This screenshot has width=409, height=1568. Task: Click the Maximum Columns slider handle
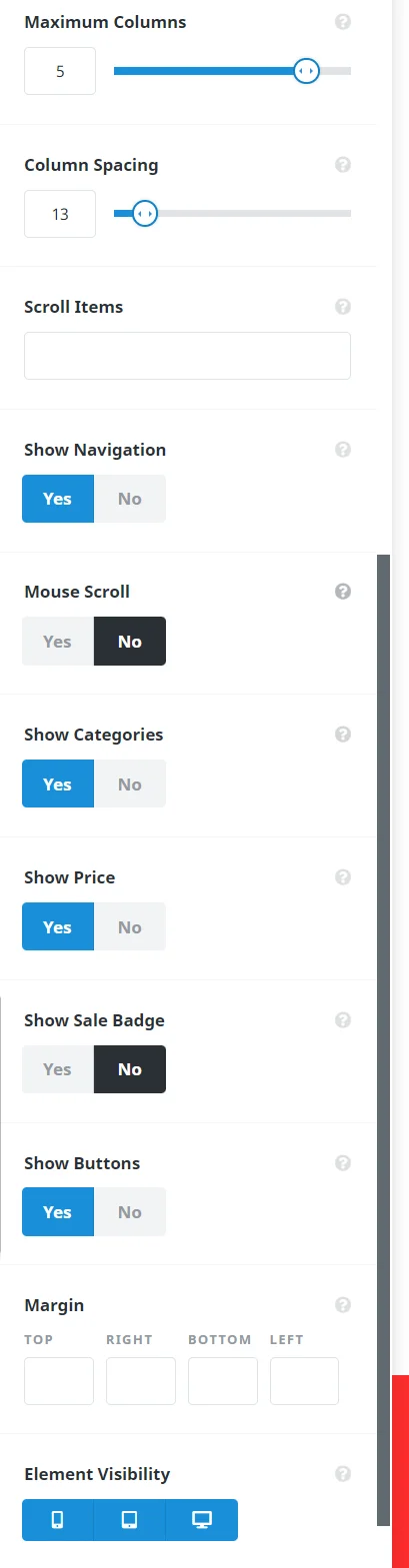coord(307,71)
